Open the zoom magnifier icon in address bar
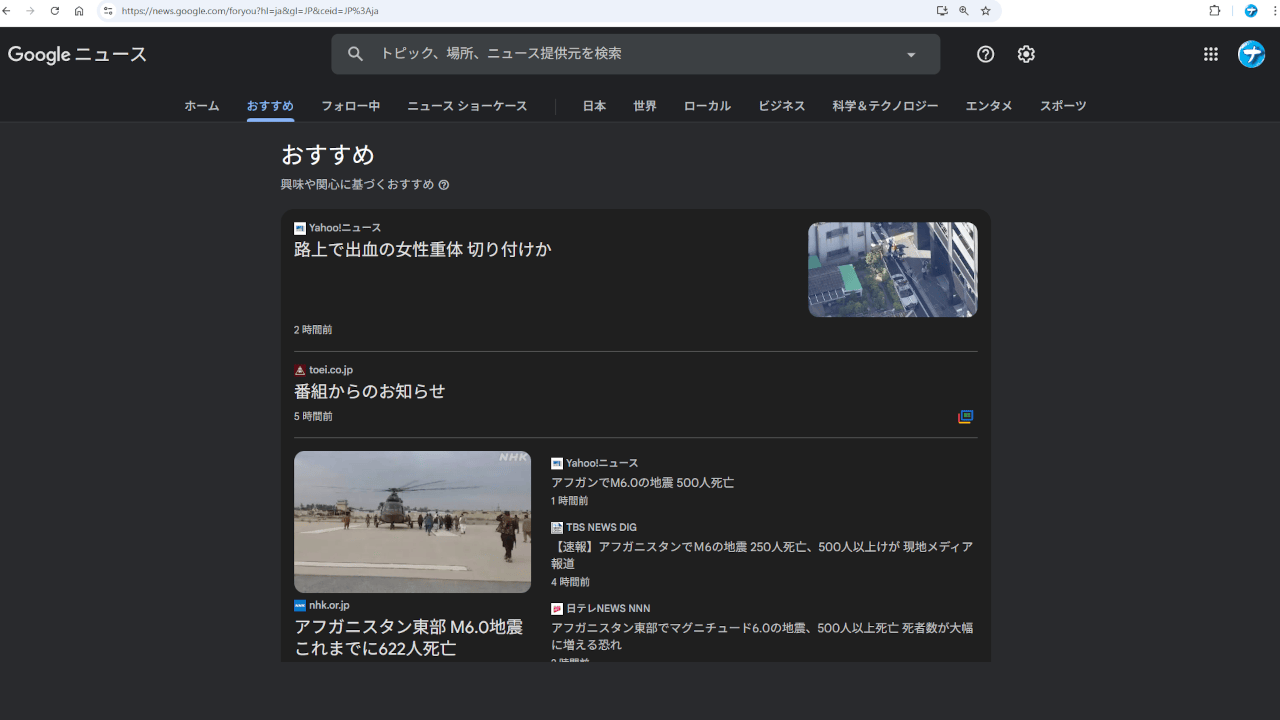Viewport: 1280px width, 720px height. click(964, 11)
